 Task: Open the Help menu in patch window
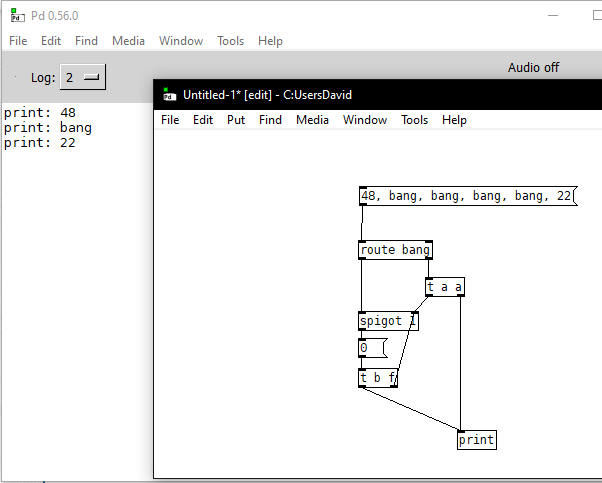(x=454, y=120)
